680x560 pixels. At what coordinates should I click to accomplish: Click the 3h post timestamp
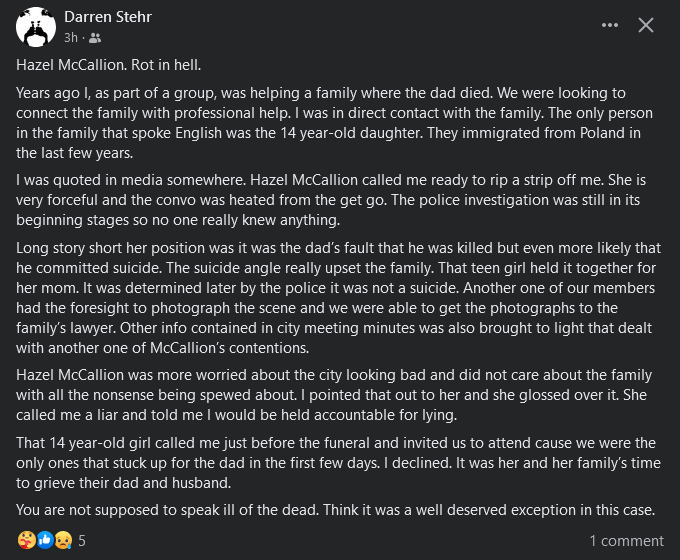[70, 38]
